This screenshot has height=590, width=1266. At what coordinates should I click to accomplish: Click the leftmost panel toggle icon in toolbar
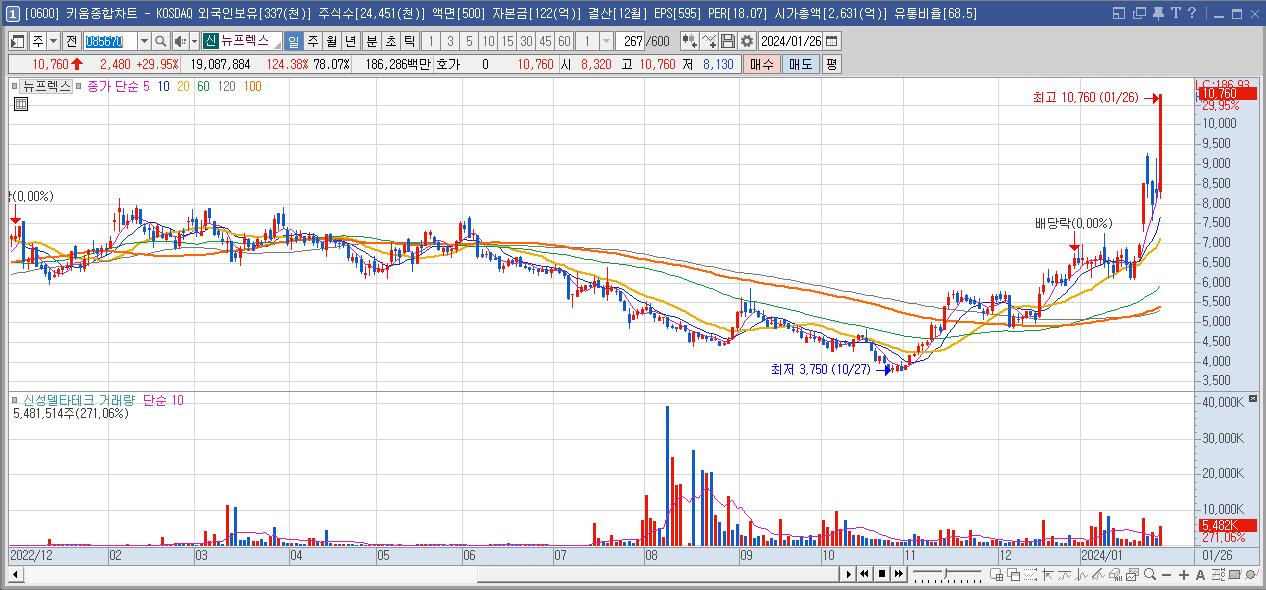click(18, 41)
